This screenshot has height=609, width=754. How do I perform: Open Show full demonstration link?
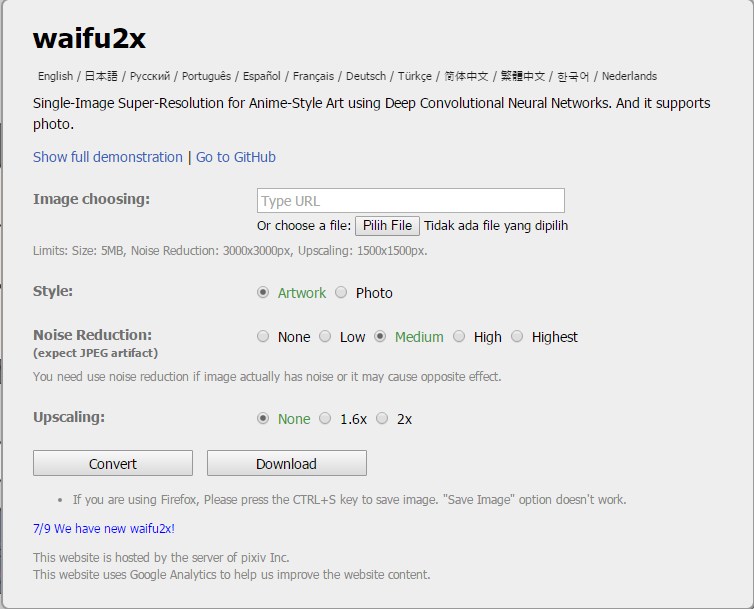108,157
